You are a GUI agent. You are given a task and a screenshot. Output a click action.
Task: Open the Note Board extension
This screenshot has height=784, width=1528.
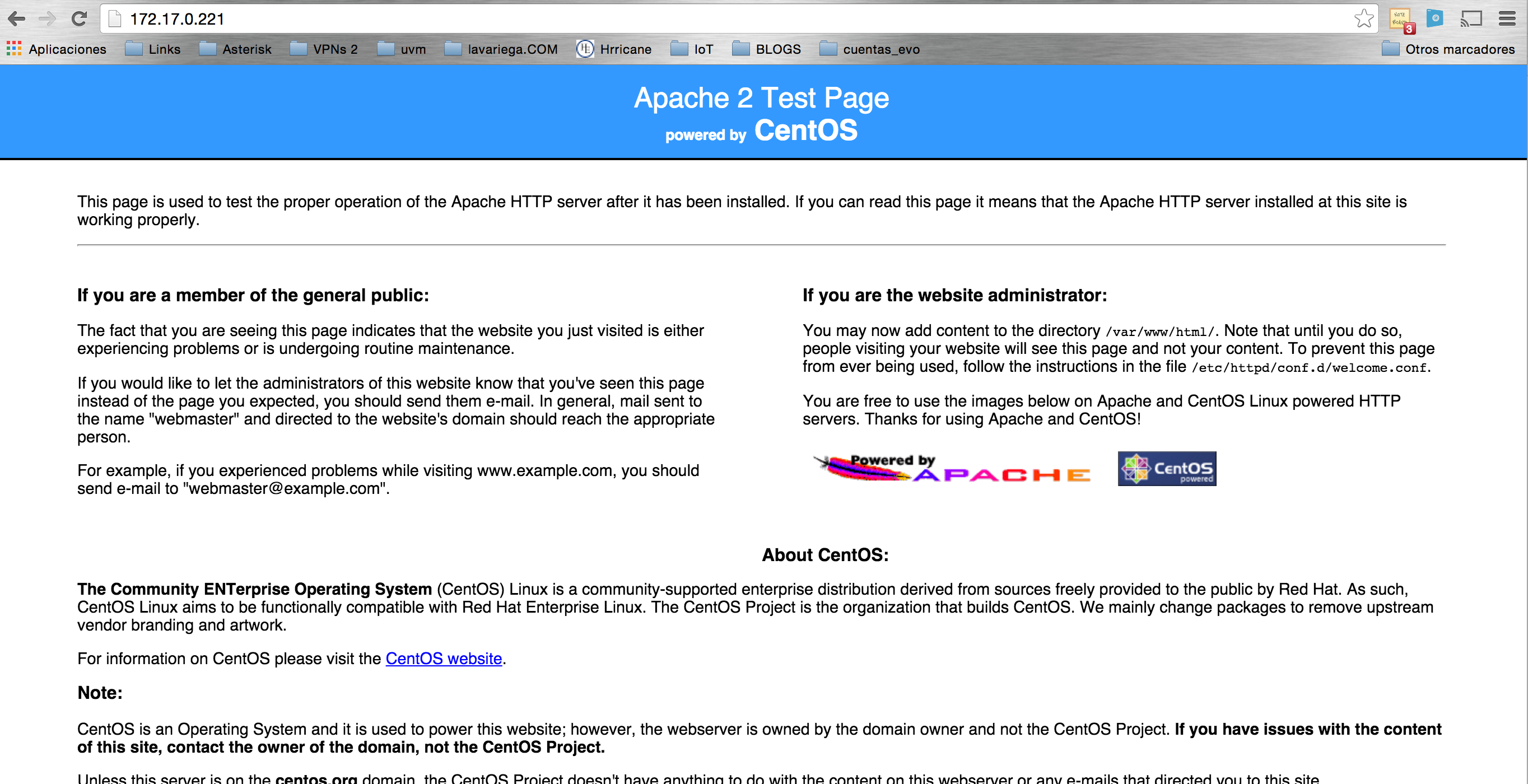[1400, 19]
